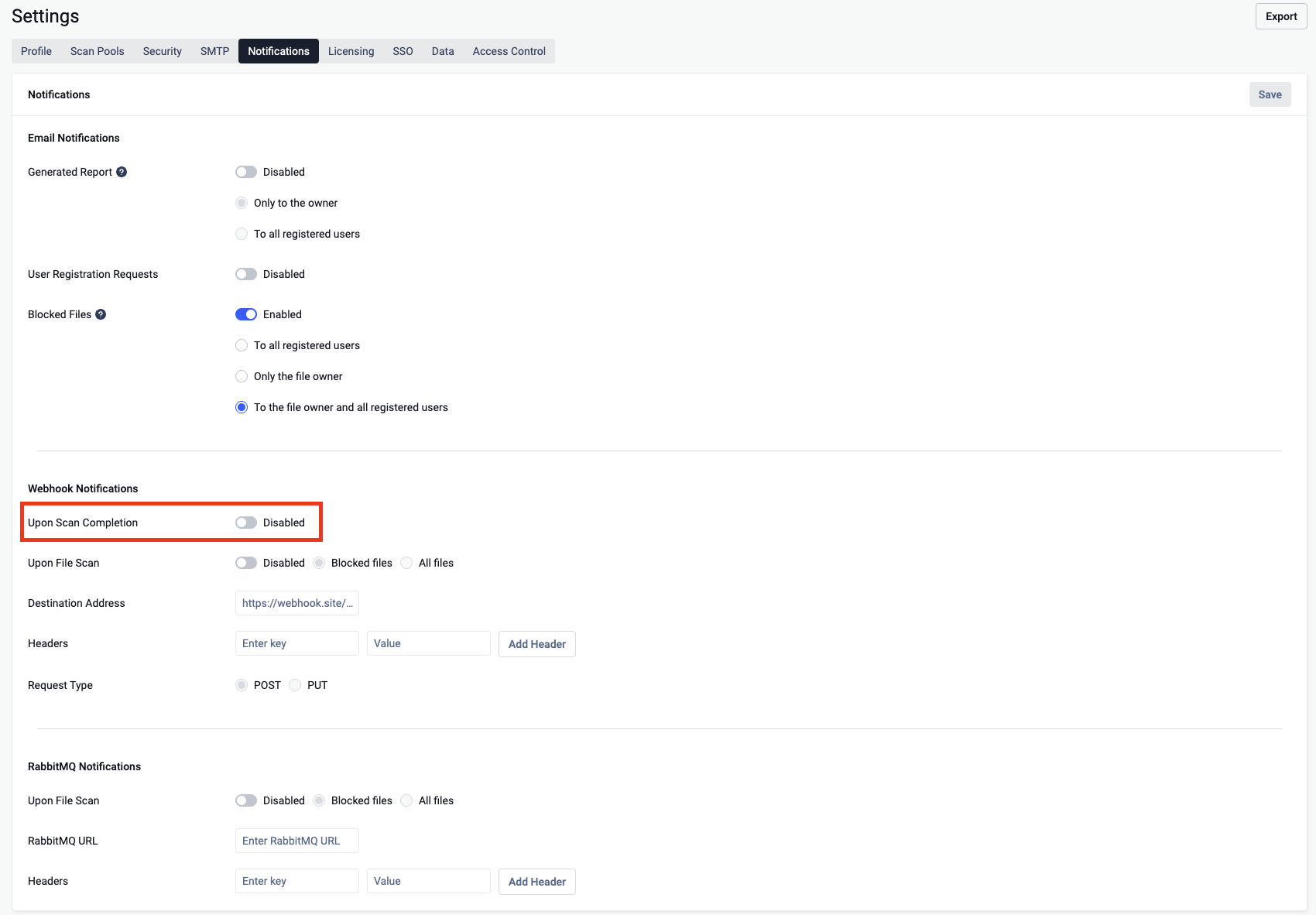Click the 'Email Notifications' heading
1316x915 pixels.
[x=74, y=138]
